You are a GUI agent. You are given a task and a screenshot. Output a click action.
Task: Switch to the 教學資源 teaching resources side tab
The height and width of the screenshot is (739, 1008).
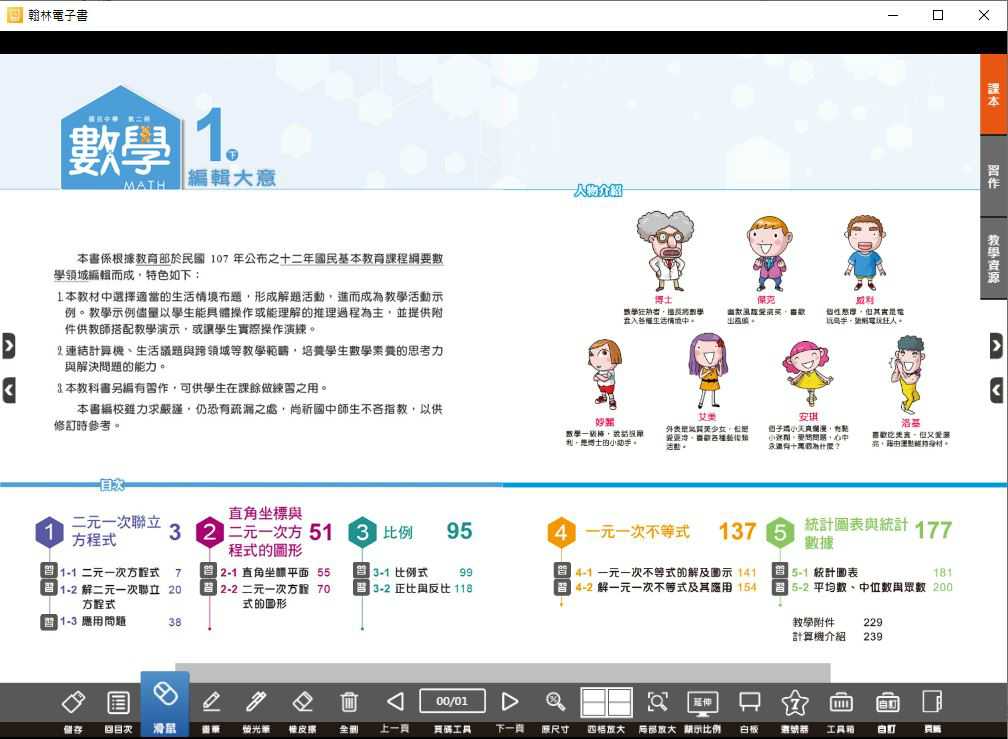point(994,258)
